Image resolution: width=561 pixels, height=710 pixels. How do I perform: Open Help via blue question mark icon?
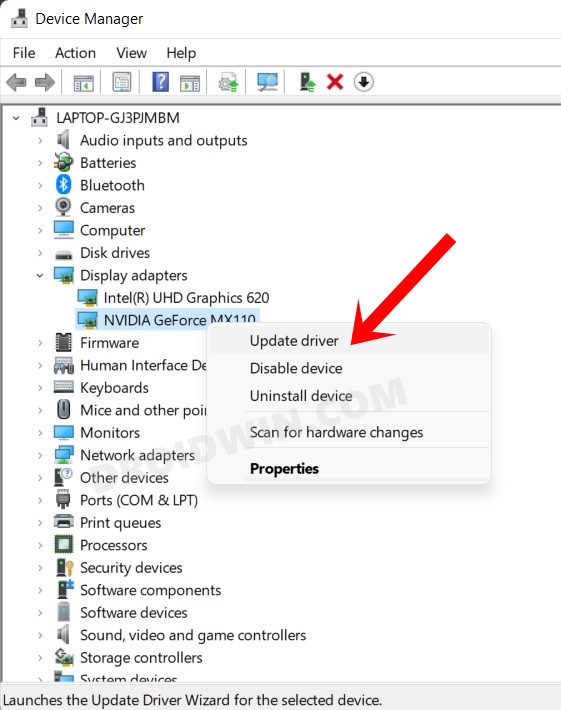(161, 82)
